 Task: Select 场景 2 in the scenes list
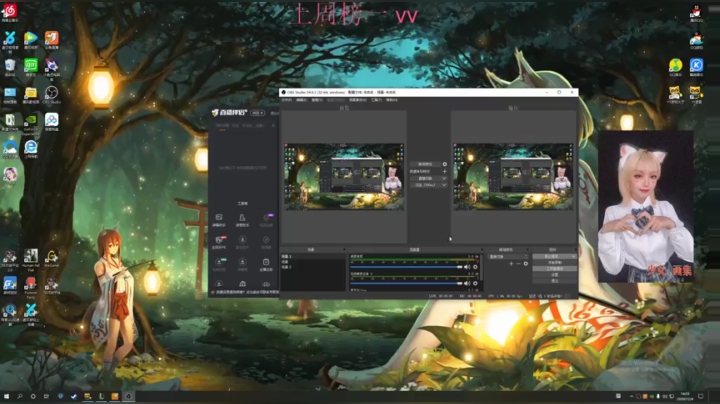pos(312,267)
